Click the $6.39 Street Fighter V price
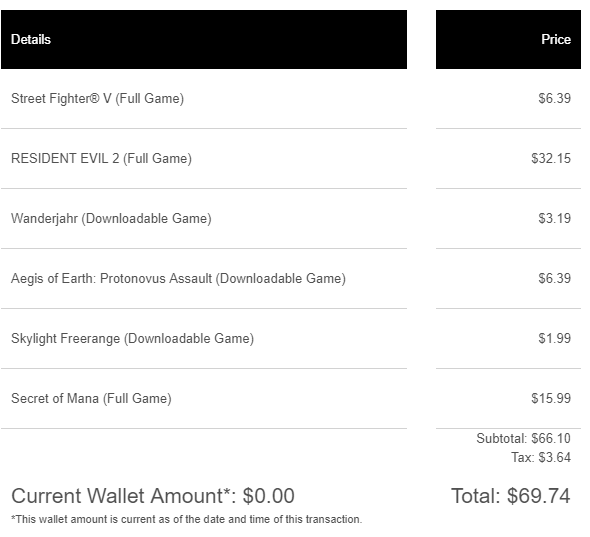Image resolution: width=590 pixels, height=537 pixels. (554, 99)
